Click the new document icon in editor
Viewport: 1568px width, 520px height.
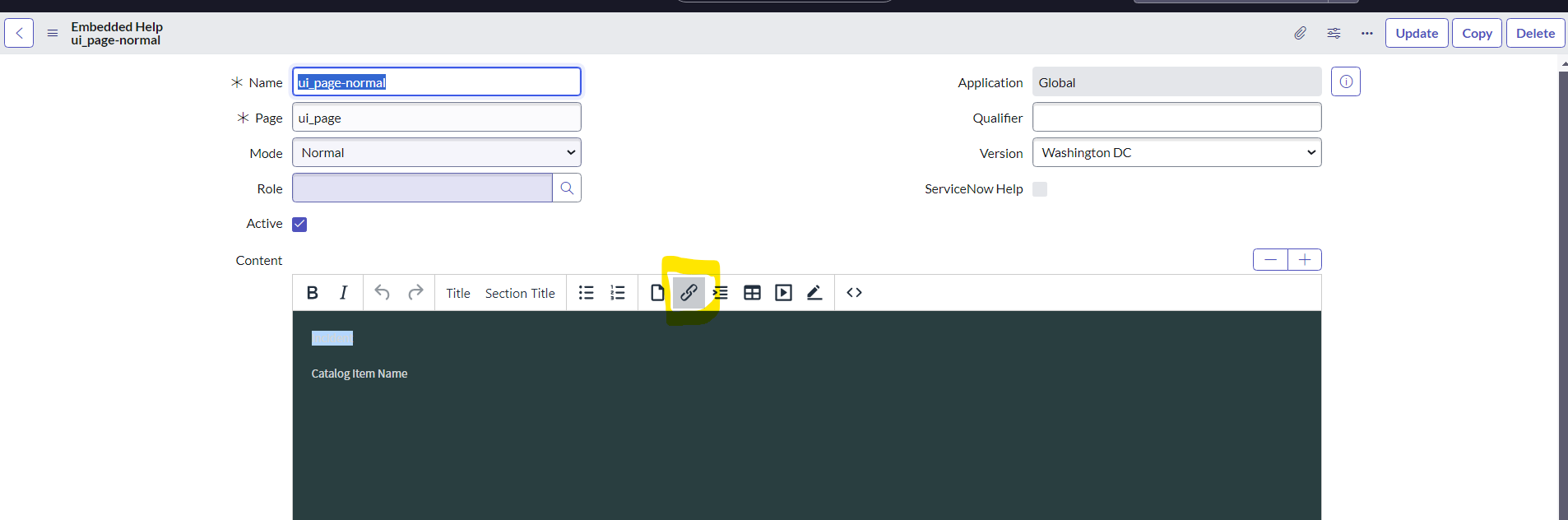pos(656,293)
